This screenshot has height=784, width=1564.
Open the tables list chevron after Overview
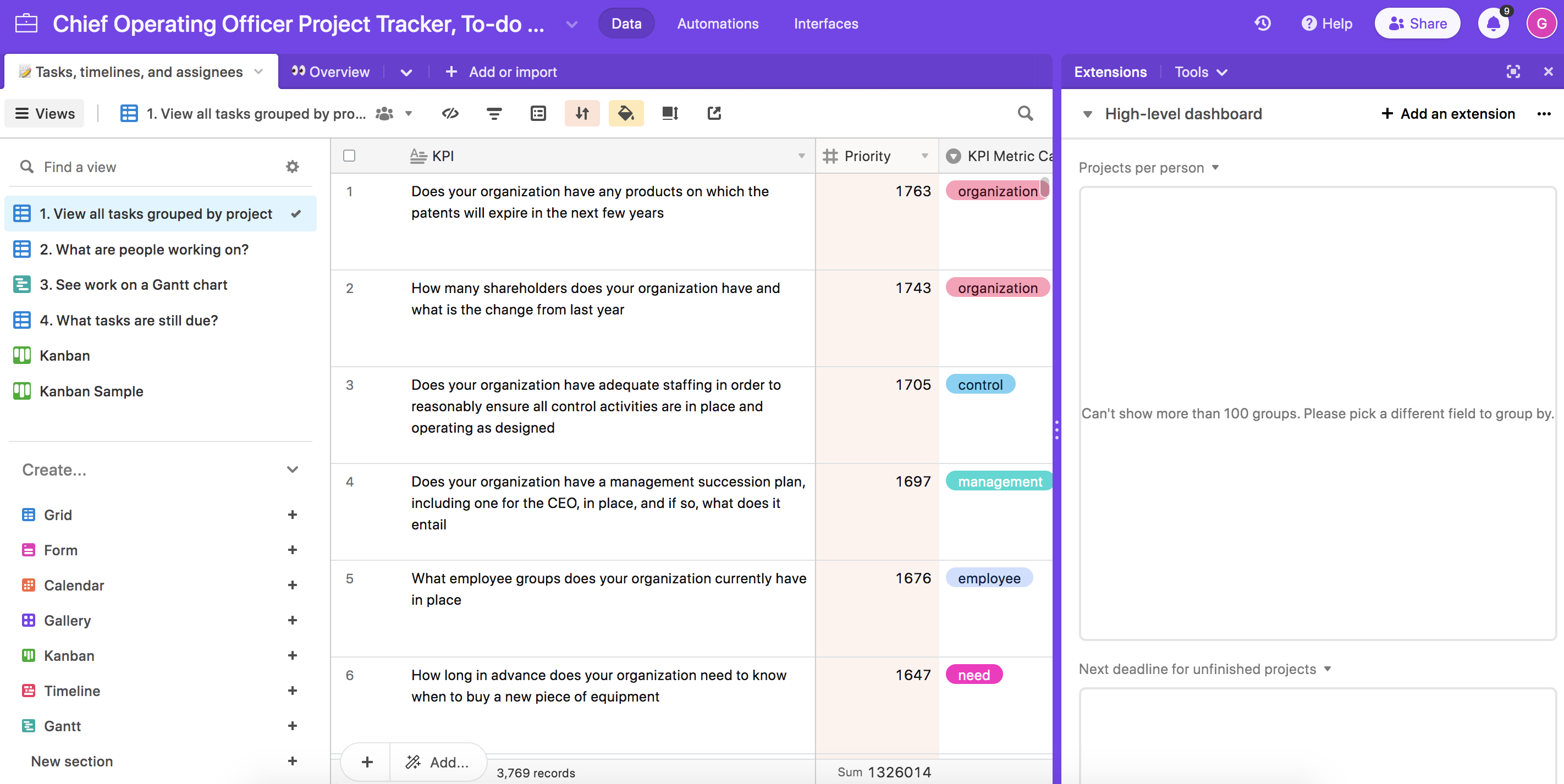(x=406, y=72)
